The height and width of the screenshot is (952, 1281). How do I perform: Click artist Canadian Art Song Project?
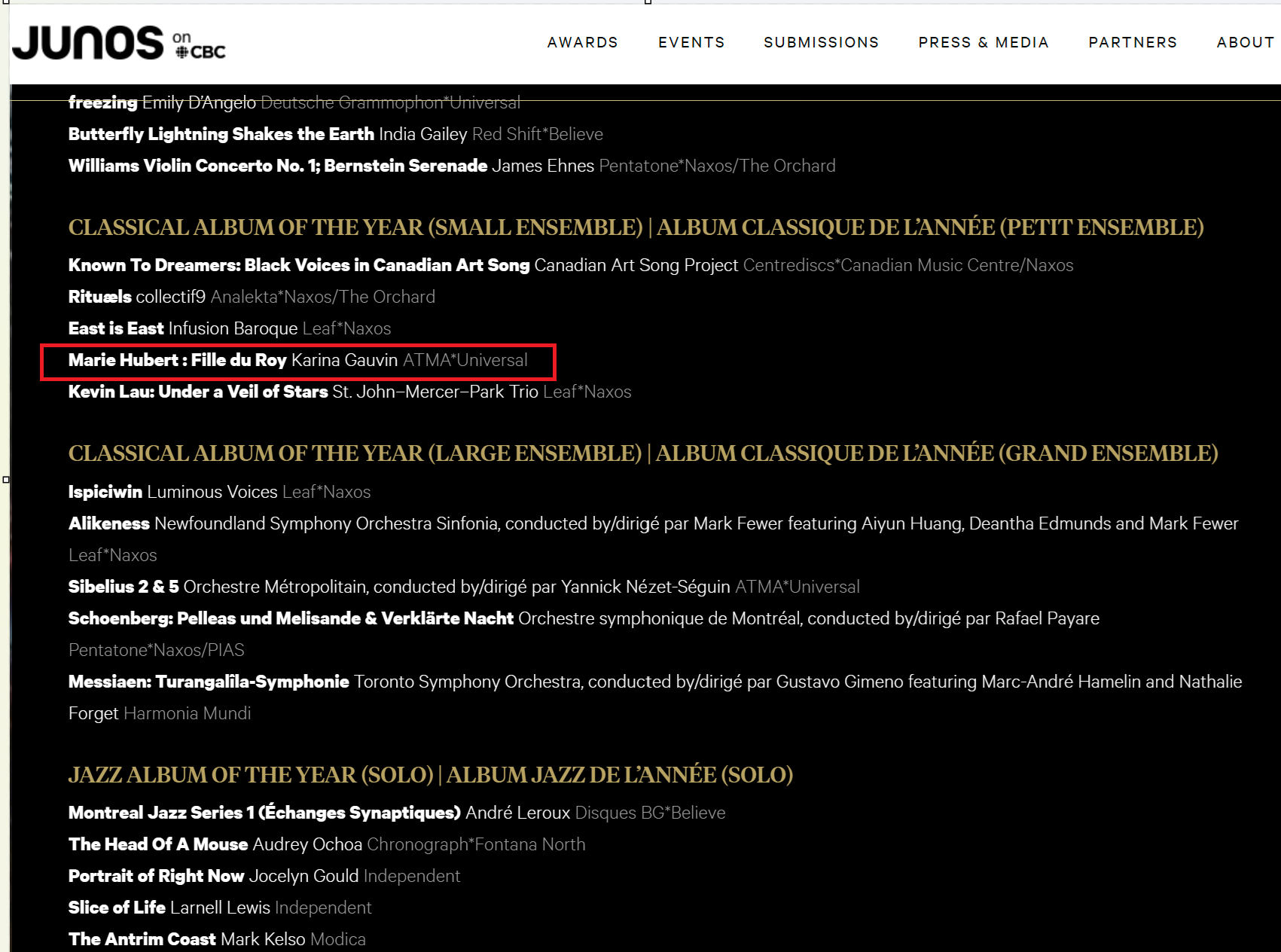(636, 265)
